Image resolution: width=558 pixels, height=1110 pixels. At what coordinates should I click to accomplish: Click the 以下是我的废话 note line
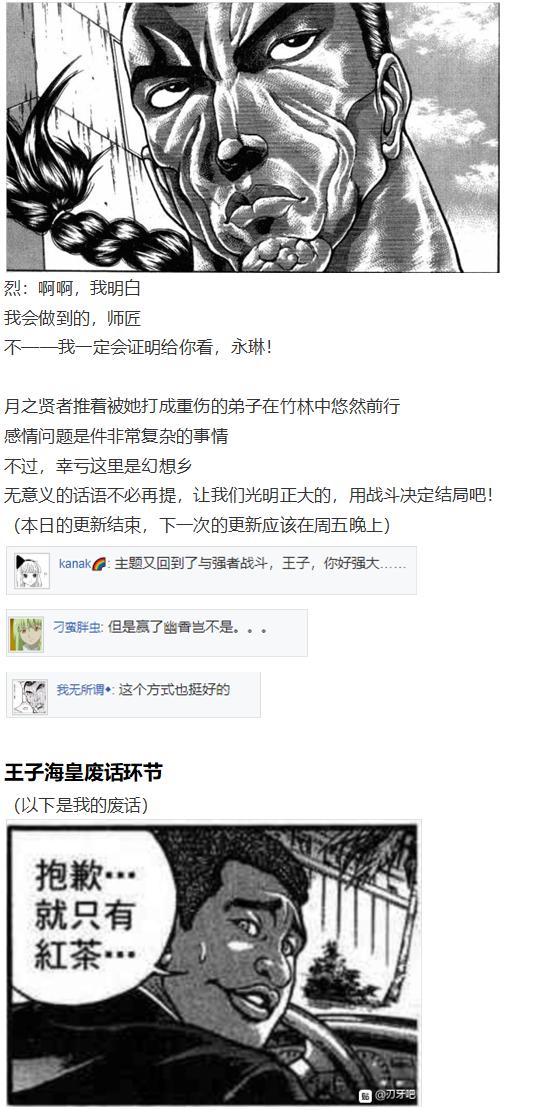tap(80, 805)
